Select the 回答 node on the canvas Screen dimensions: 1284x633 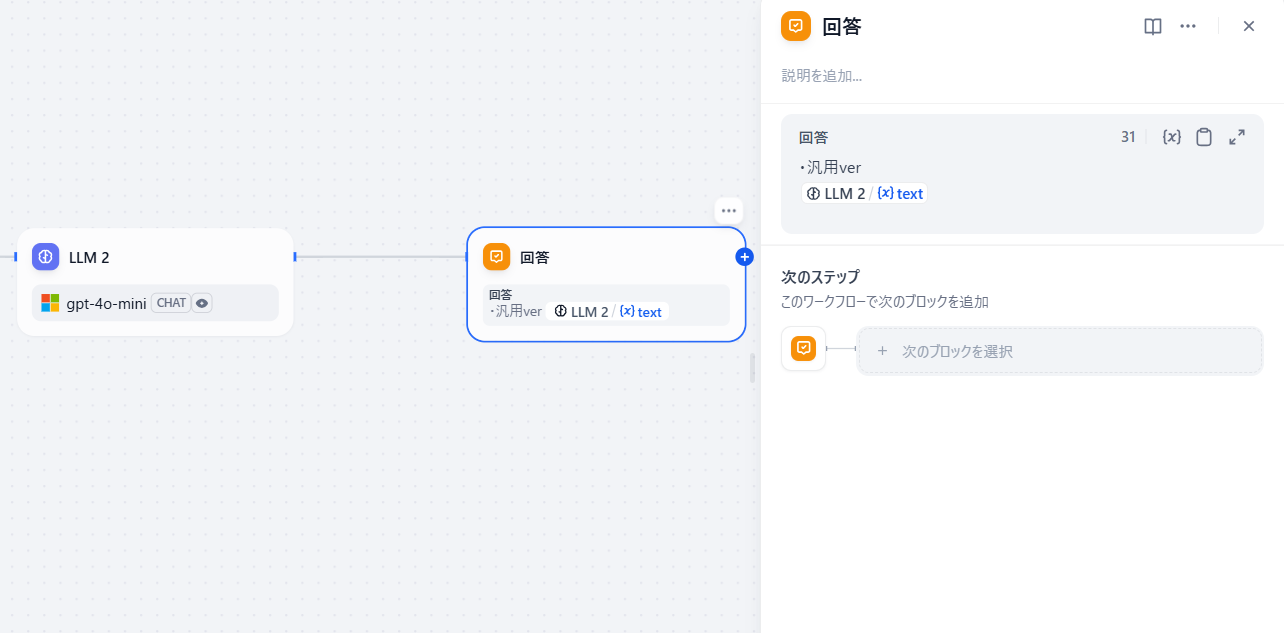tap(606, 284)
